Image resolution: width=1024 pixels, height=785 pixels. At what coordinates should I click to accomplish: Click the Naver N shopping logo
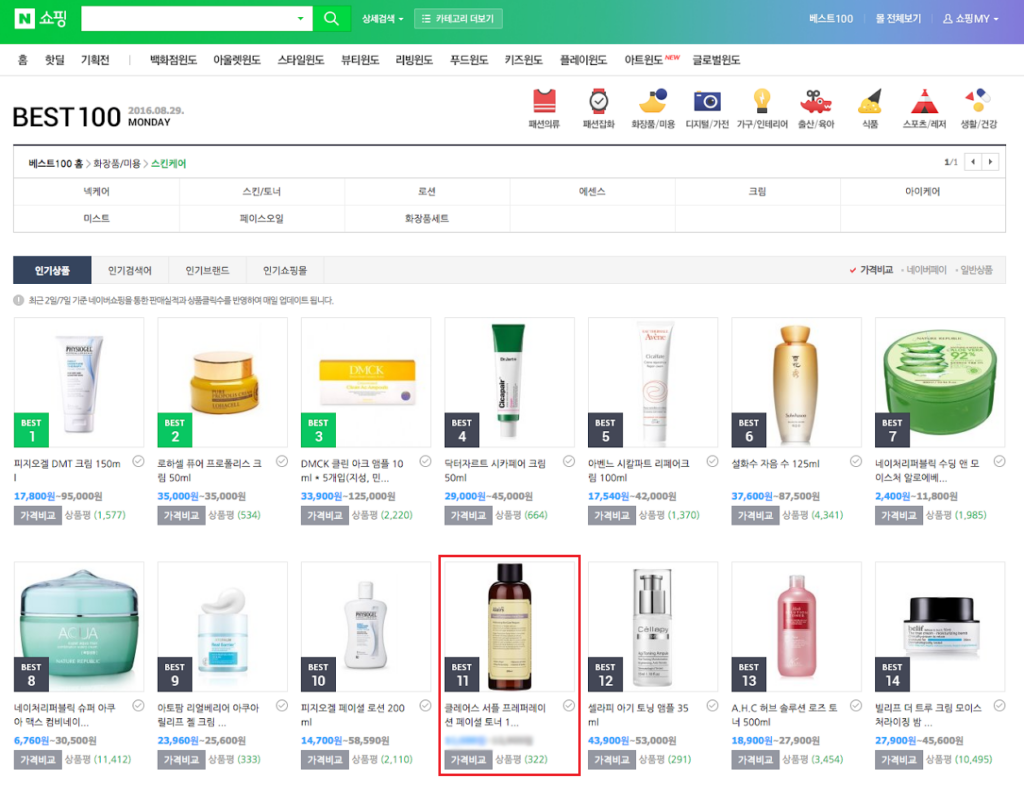pos(40,18)
